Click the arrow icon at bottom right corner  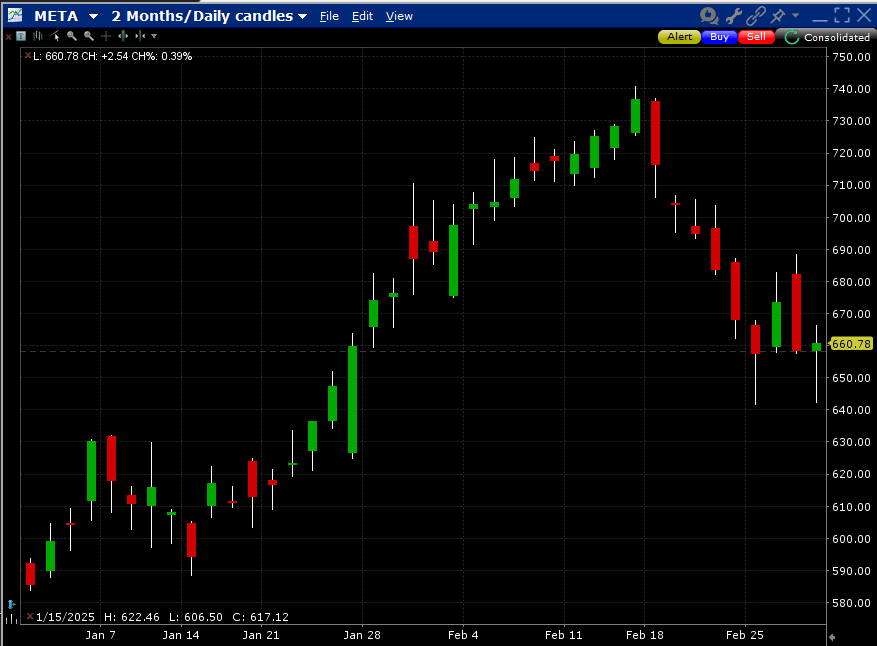coord(832,637)
